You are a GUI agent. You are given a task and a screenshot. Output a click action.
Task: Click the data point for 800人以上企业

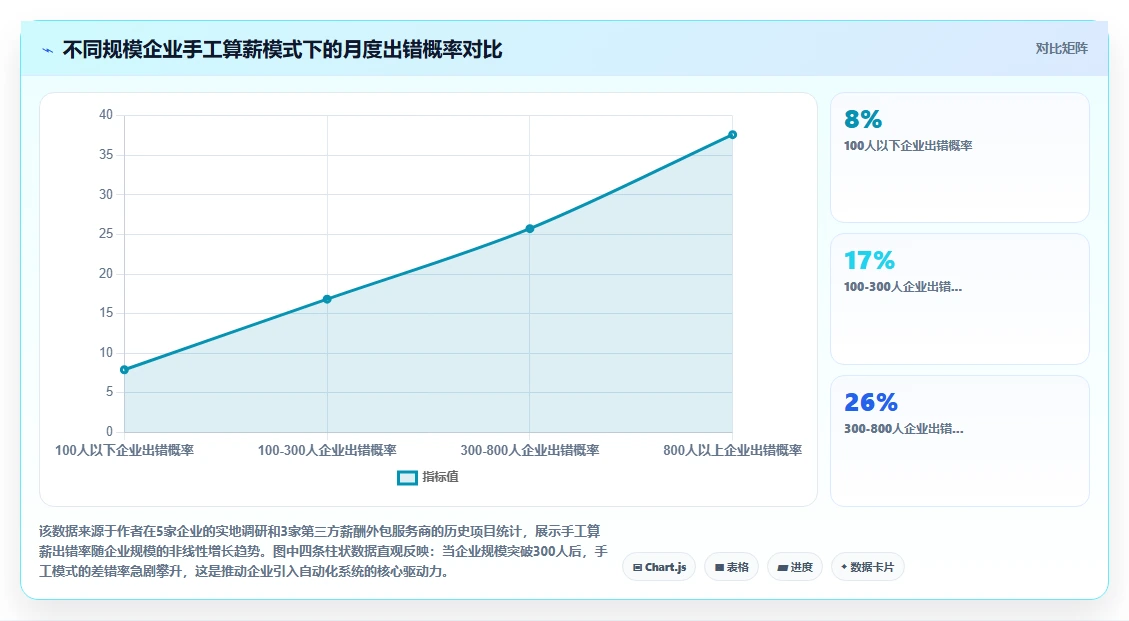pyautogui.click(x=732, y=135)
